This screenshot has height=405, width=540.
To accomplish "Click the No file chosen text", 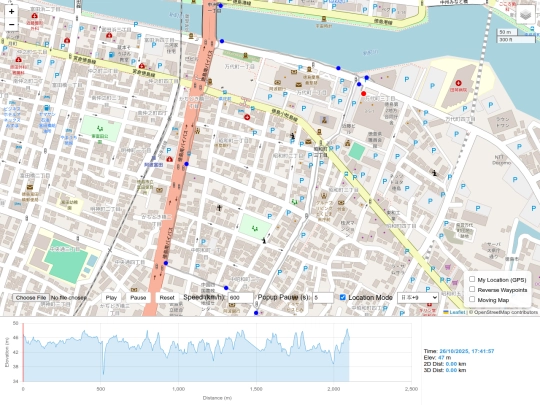I will [68, 298].
